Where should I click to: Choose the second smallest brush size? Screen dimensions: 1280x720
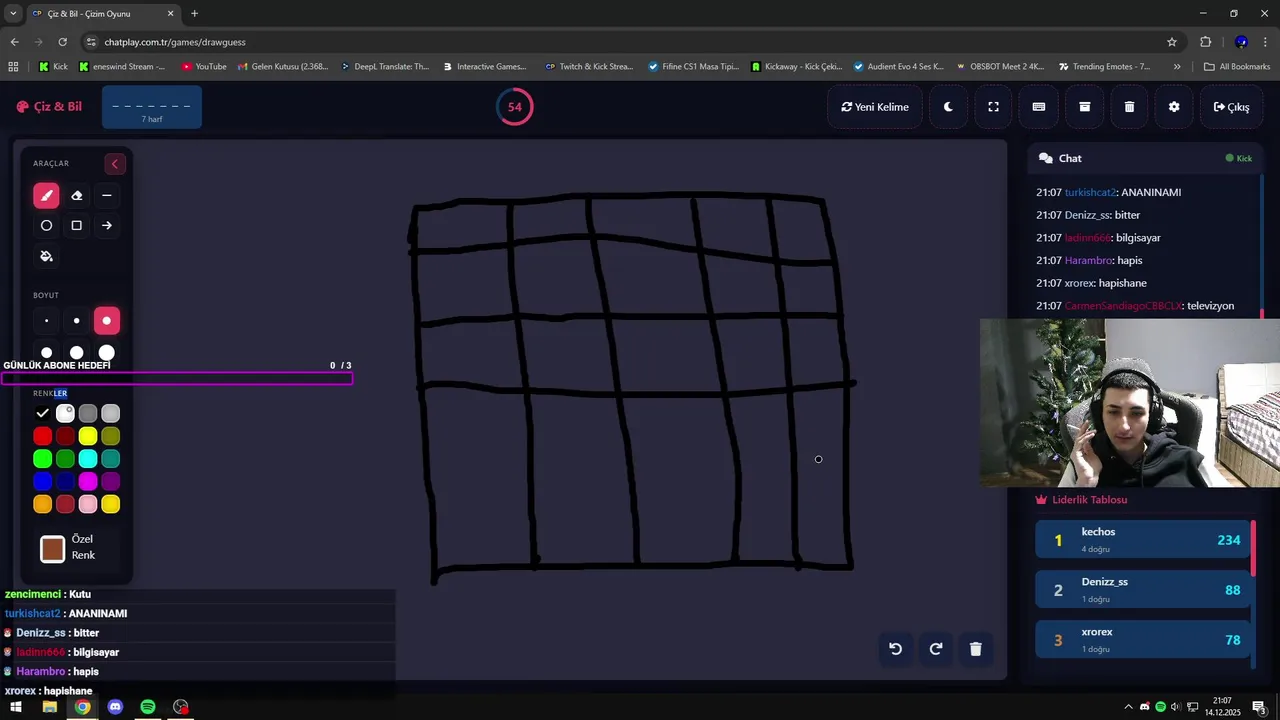(x=76, y=321)
